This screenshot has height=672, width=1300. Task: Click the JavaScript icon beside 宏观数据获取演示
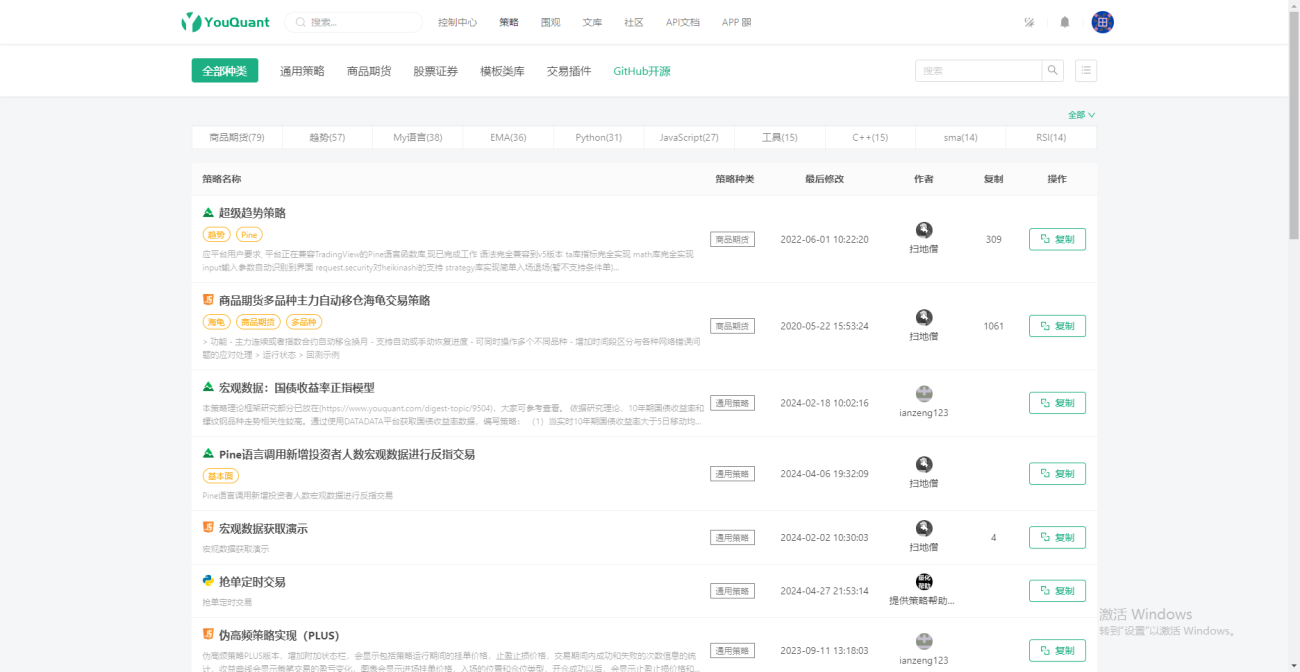(208, 528)
